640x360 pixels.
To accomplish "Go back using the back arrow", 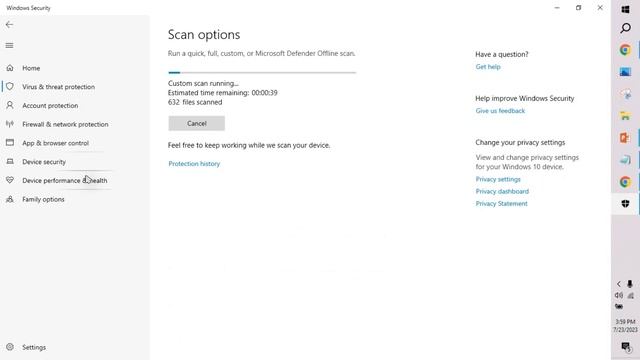I will pos(9,24).
